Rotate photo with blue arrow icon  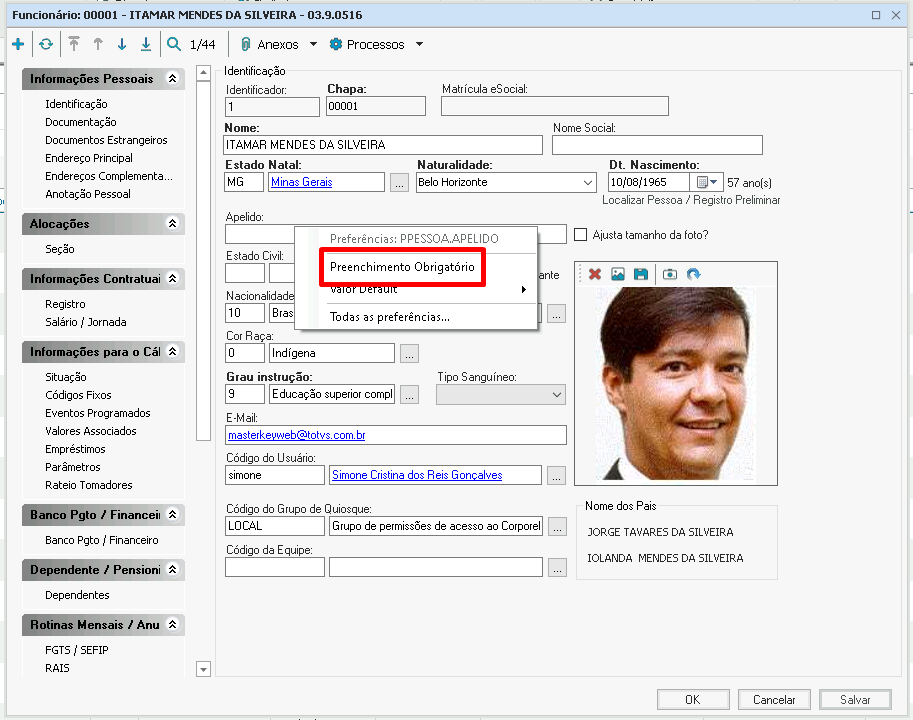tap(693, 274)
